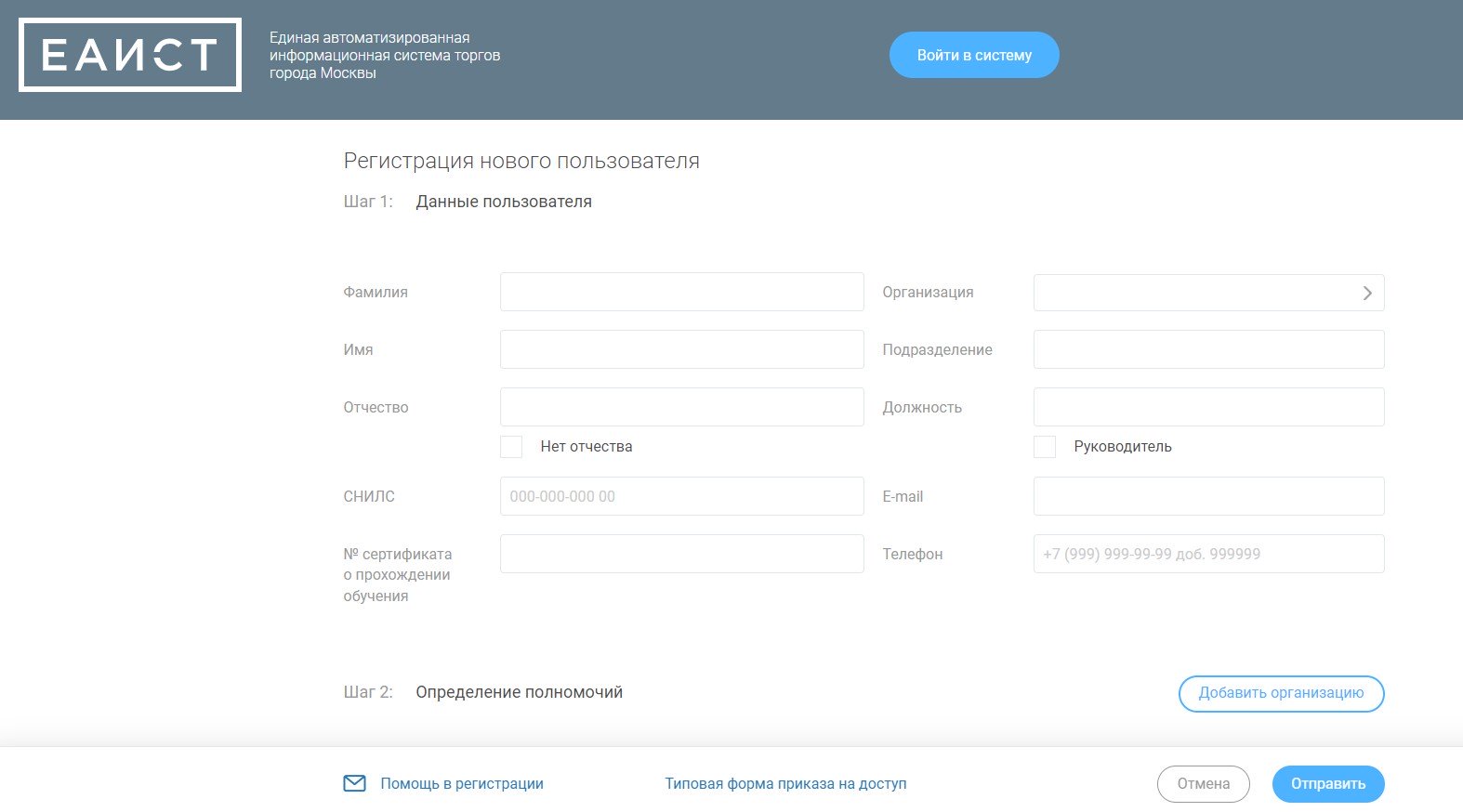Click Добавить организацию button

coord(1281,693)
